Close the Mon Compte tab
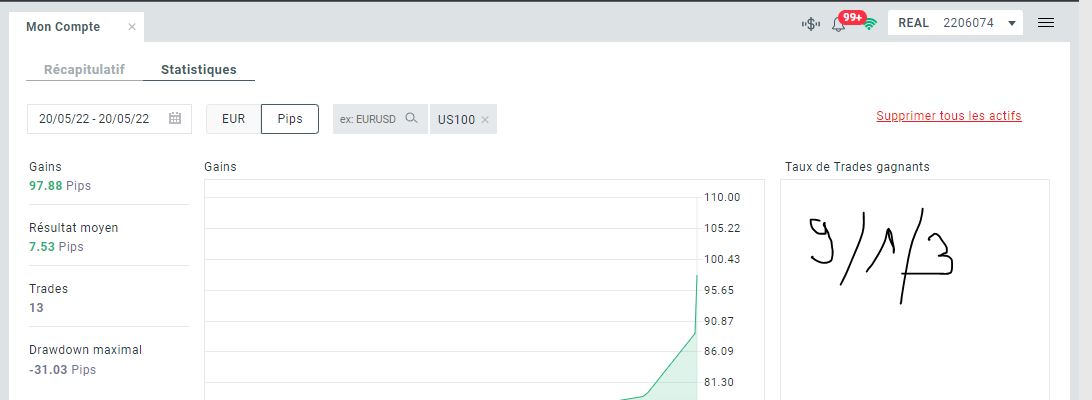The width and height of the screenshot is (1092, 400). [x=132, y=27]
